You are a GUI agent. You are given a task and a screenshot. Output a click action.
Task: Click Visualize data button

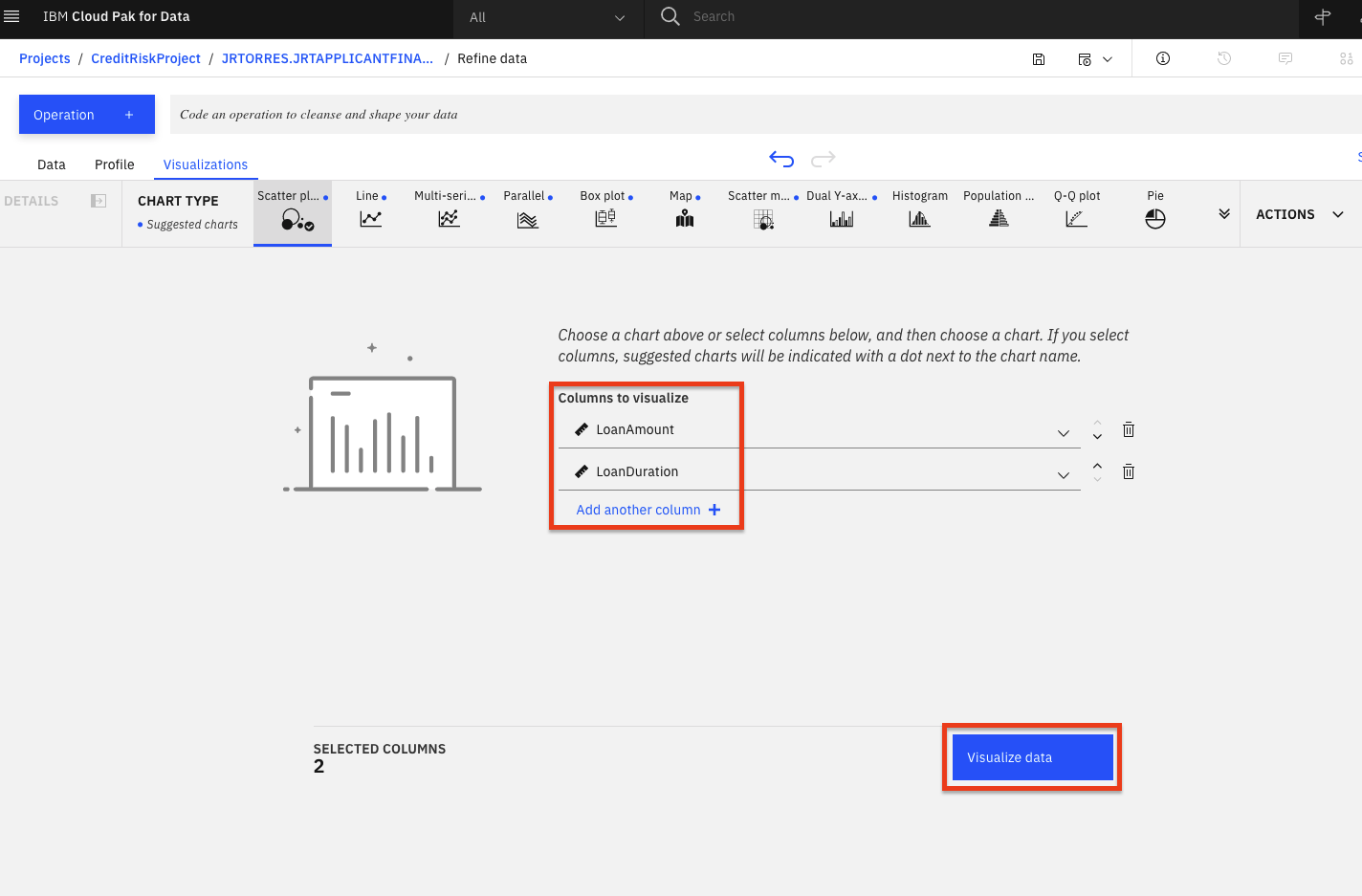[1033, 757]
